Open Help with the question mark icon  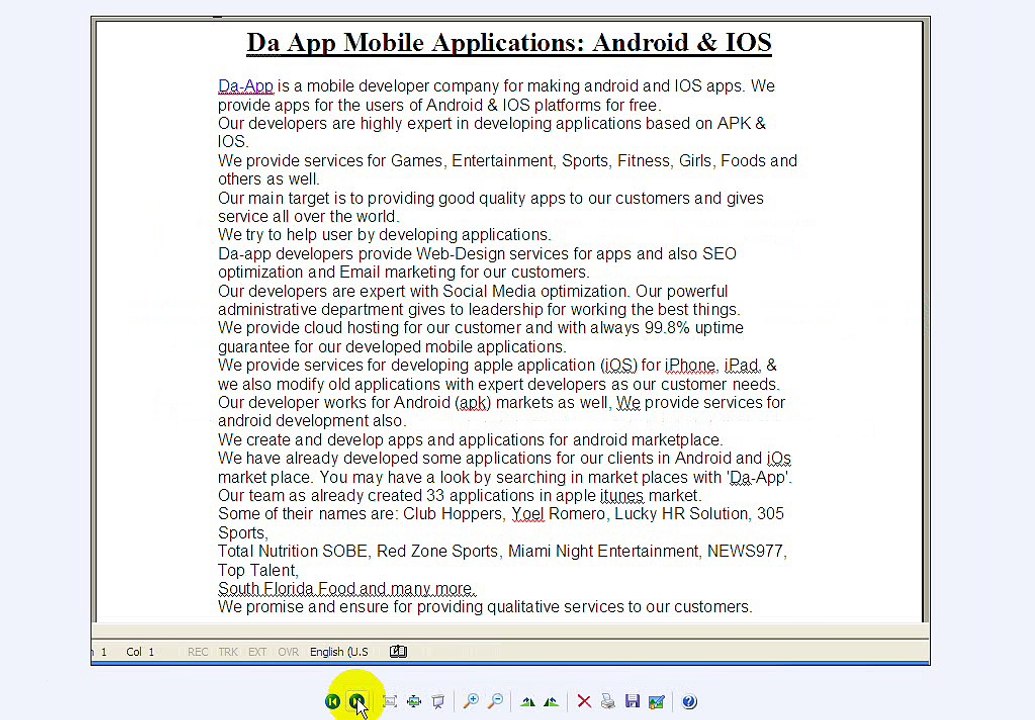pyautogui.click(x=689, y=702)
